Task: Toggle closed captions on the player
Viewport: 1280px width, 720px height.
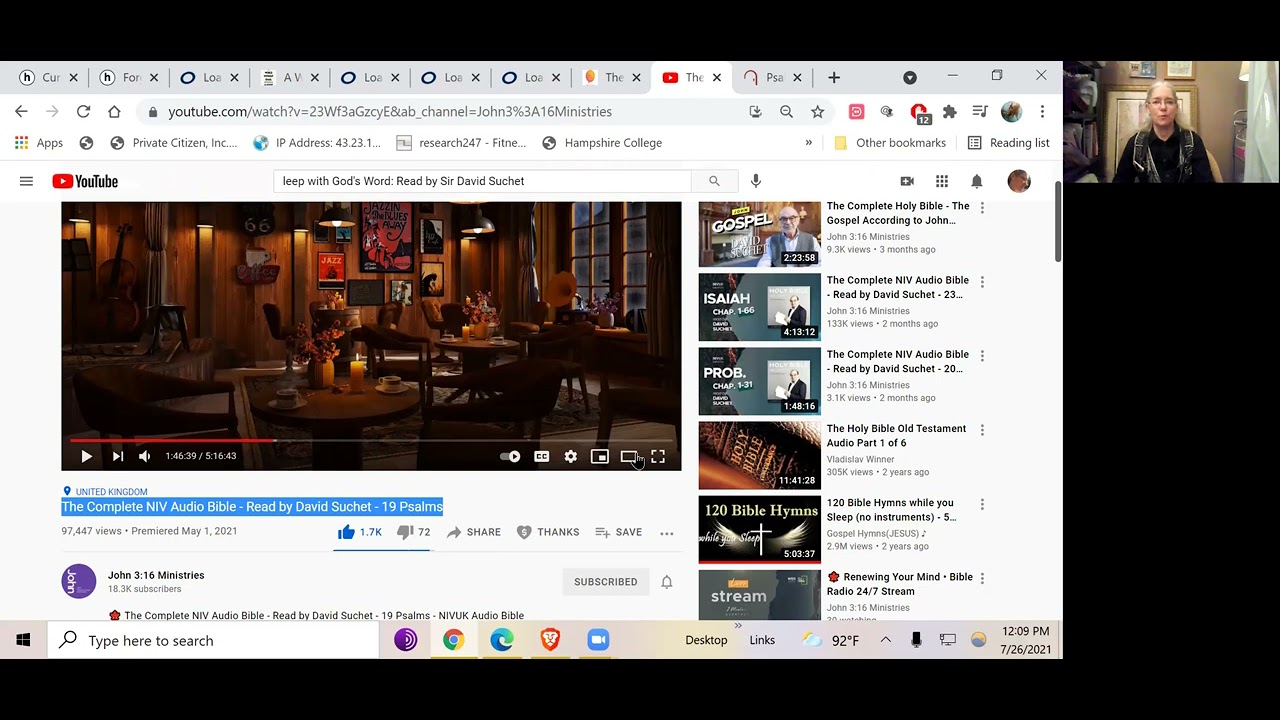Action: (541, 456)
